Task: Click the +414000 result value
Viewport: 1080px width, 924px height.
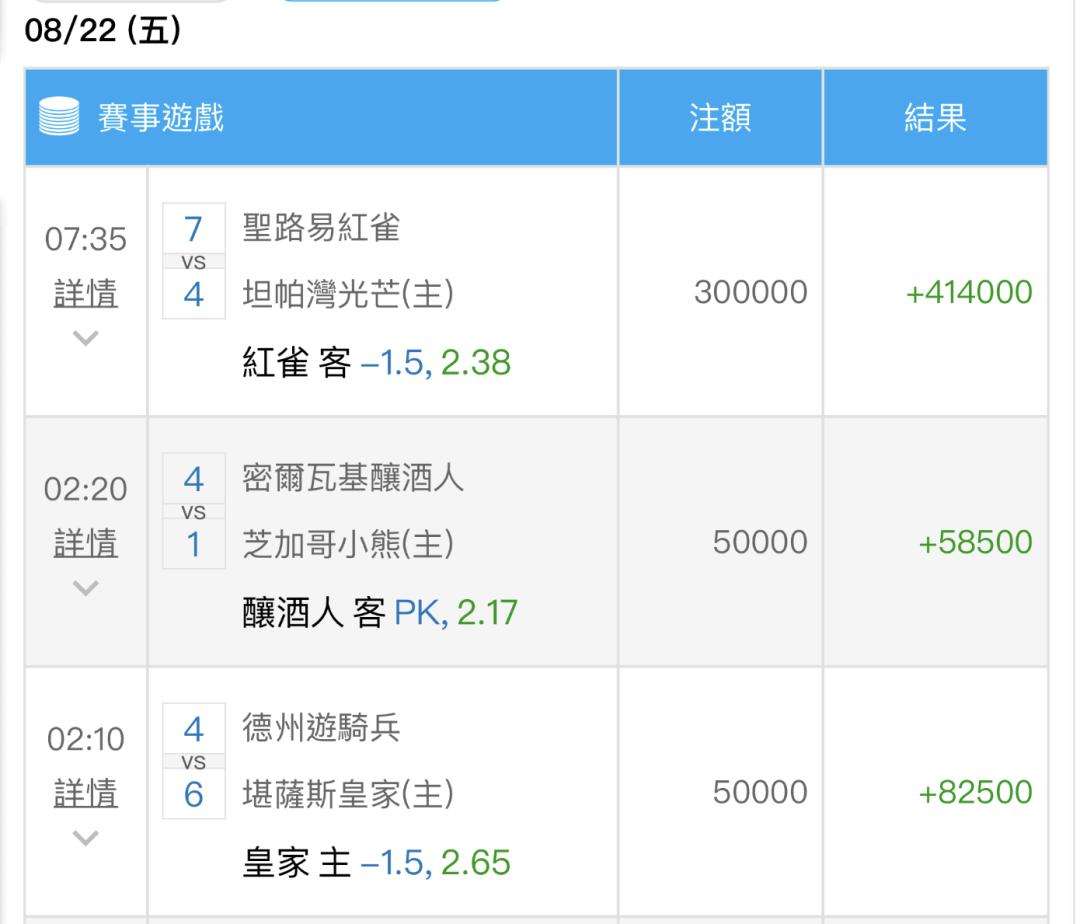Action: (x=968, y=293)
